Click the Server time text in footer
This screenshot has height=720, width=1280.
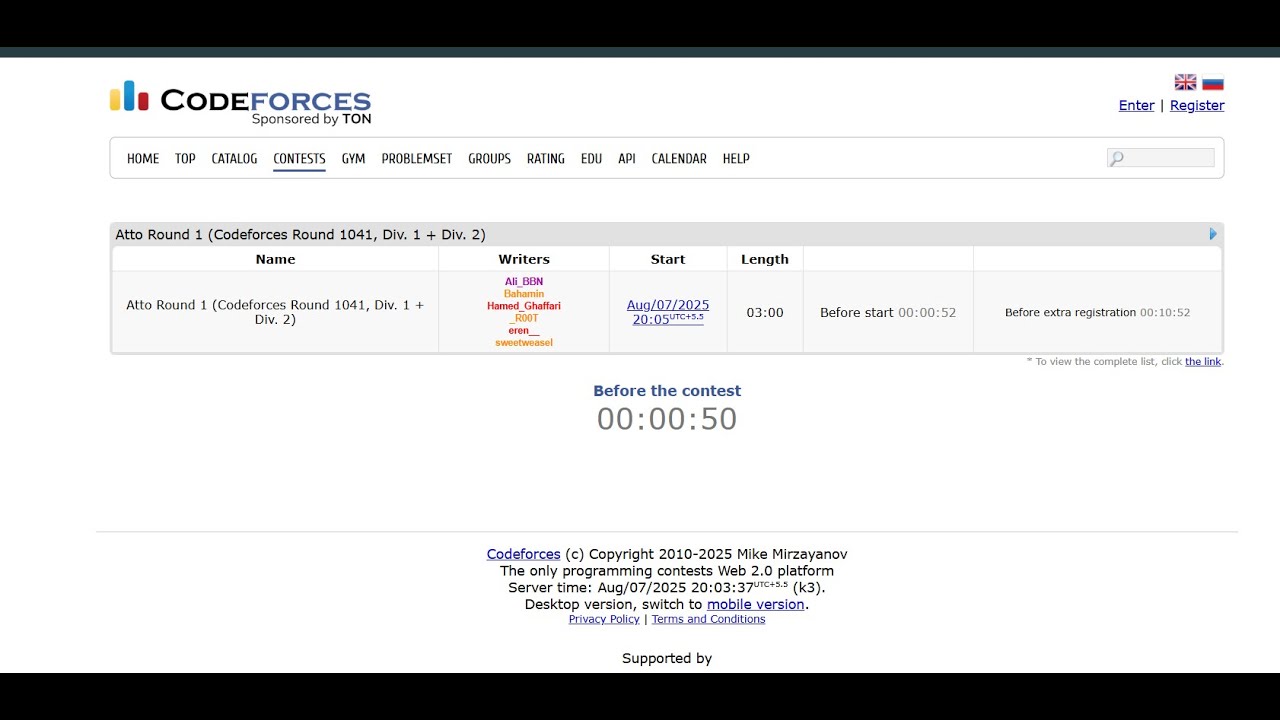(x=667, y=587)
